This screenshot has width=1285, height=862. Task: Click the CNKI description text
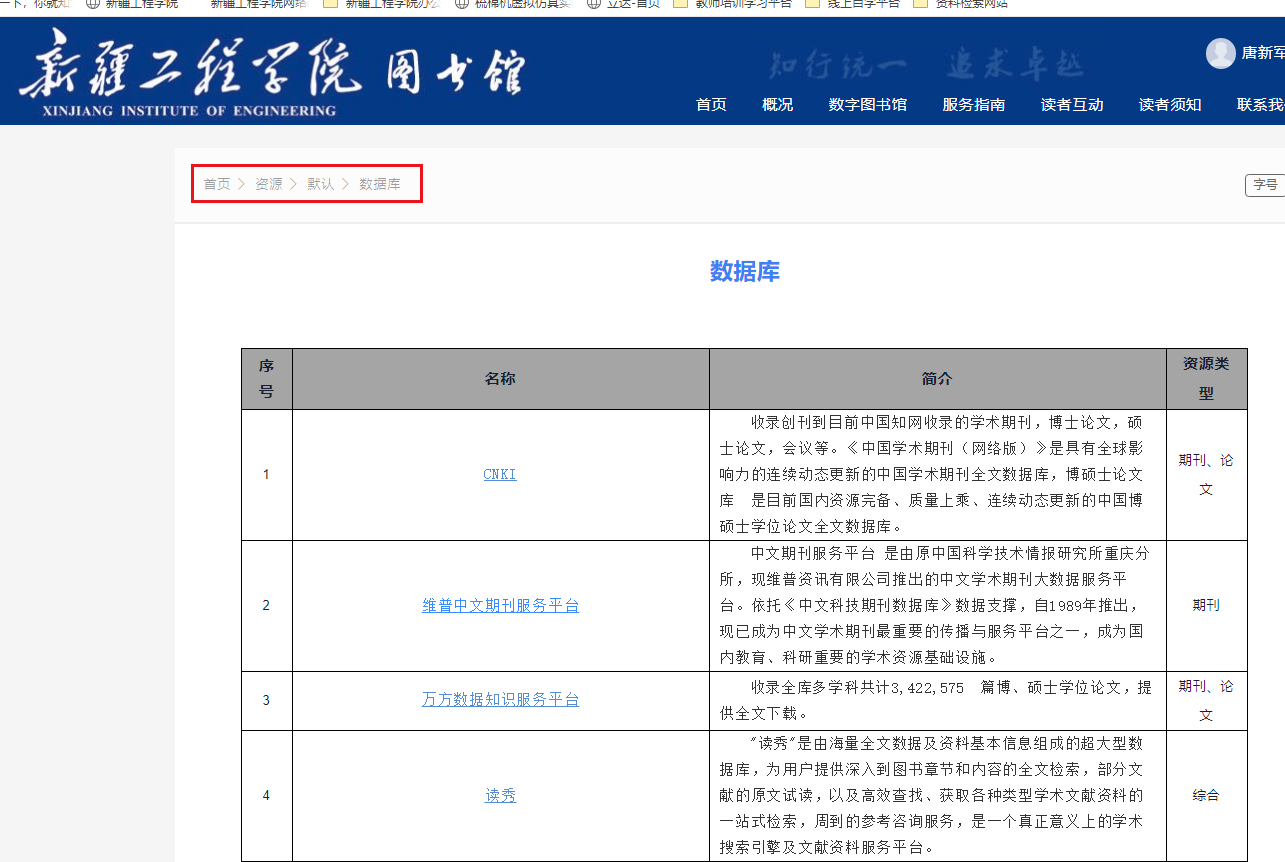click(x=931, y=474)
